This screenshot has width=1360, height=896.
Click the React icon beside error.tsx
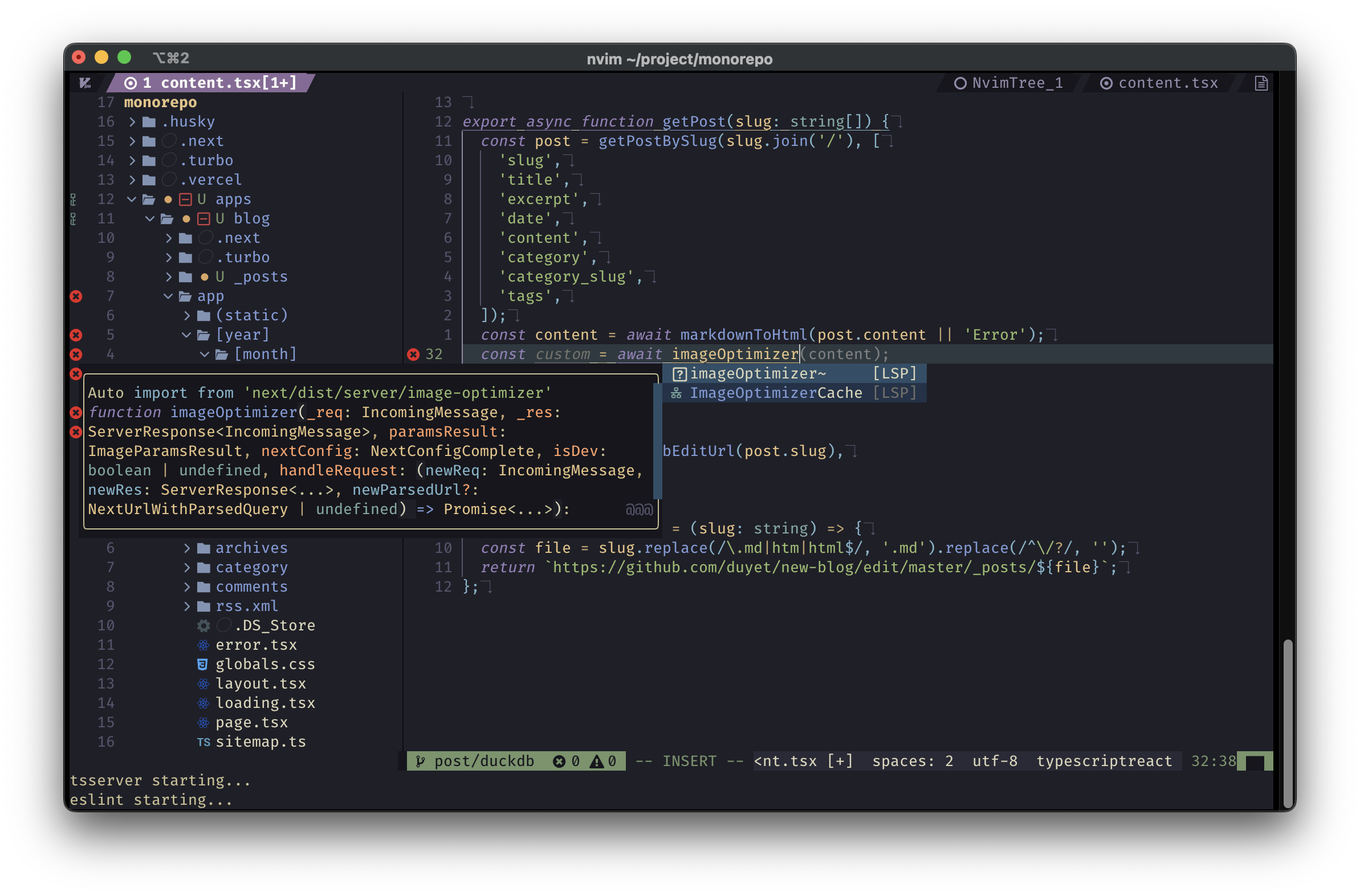(x=203, y=645)
